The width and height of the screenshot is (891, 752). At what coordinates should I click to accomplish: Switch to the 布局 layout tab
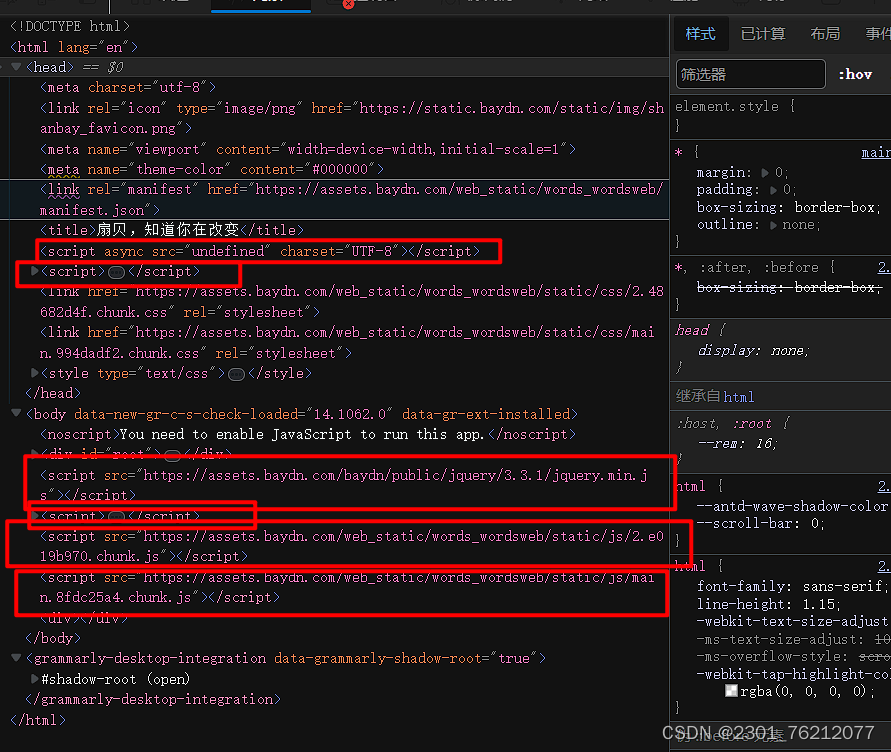click(825, 34)
